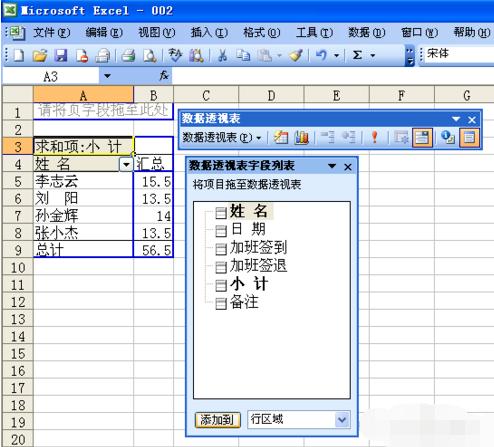494x447 pixels.
Task: Select the 日 期 field in list
Action: (248, 229)
